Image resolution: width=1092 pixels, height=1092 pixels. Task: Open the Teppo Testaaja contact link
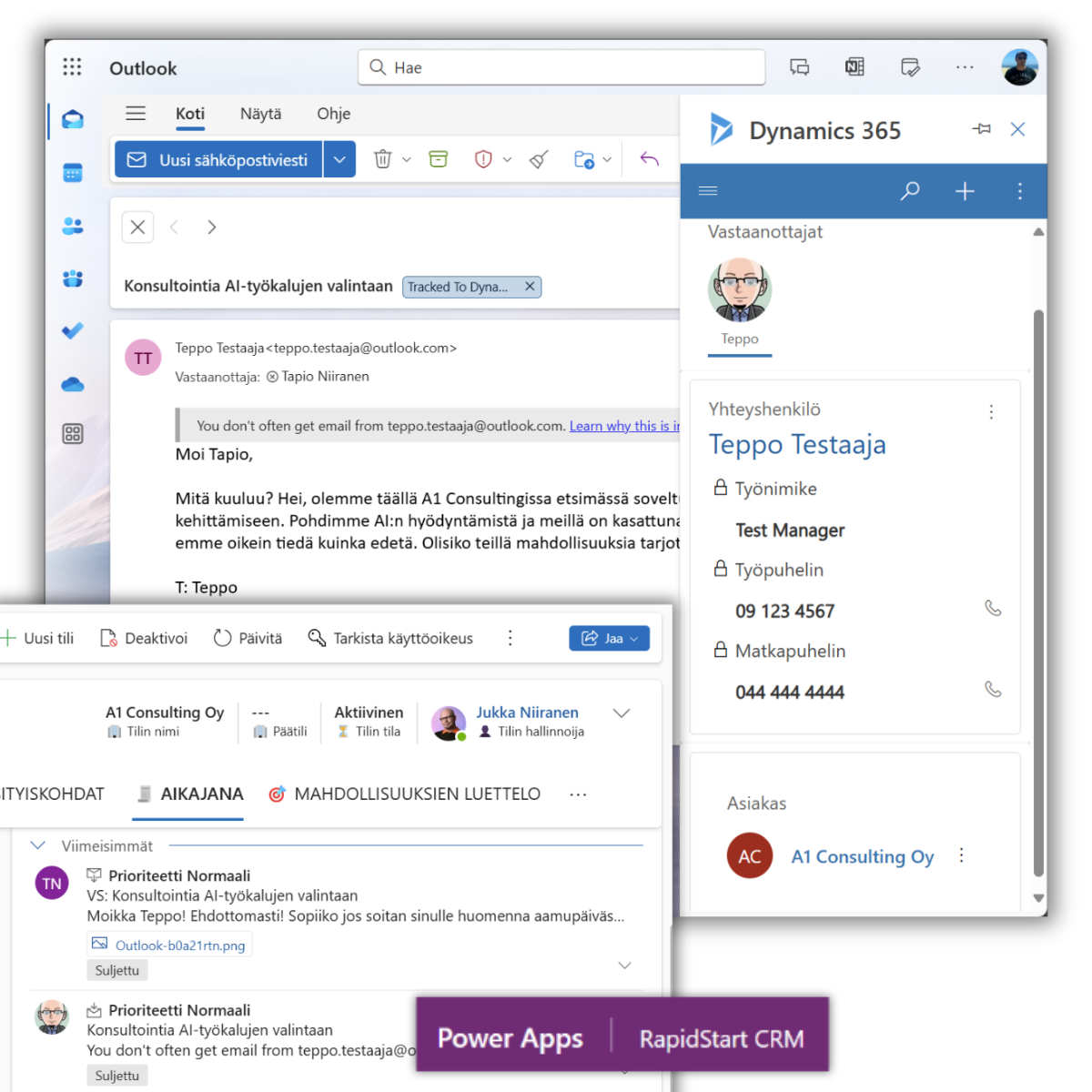[797, 445]
